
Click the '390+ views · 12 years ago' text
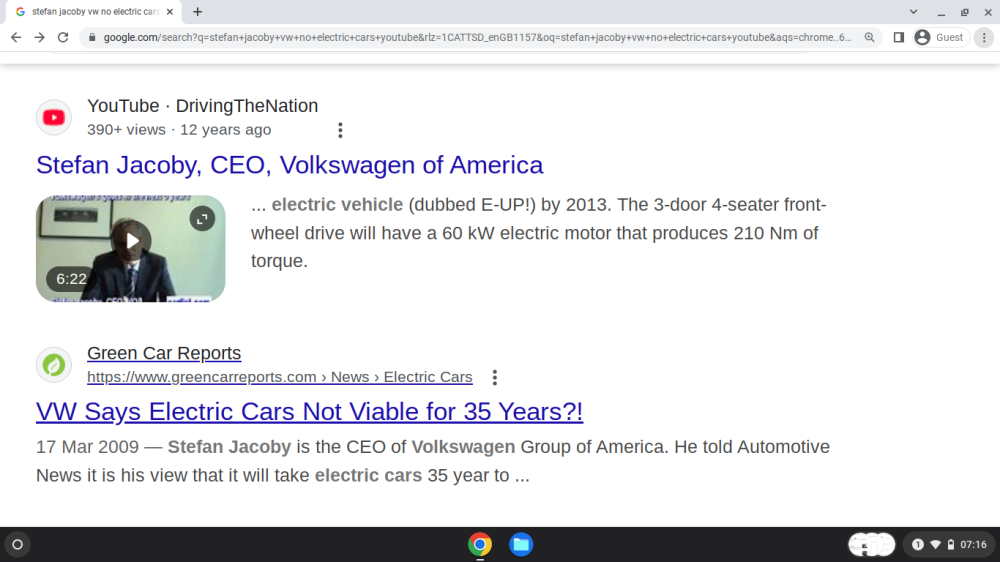coord(179,129)
